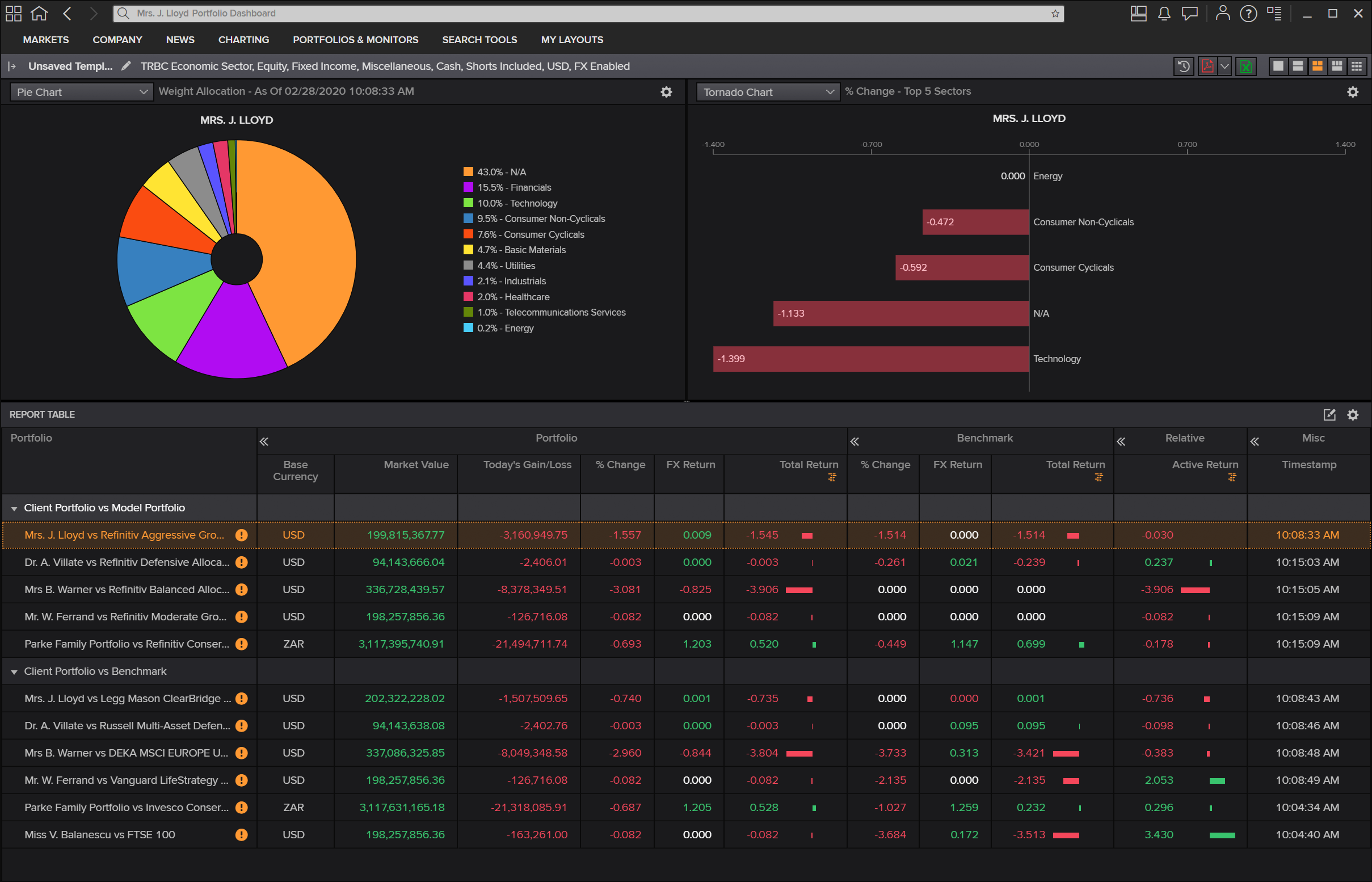
Task: Navigate back with the left arrow
Action: [67, 13]
